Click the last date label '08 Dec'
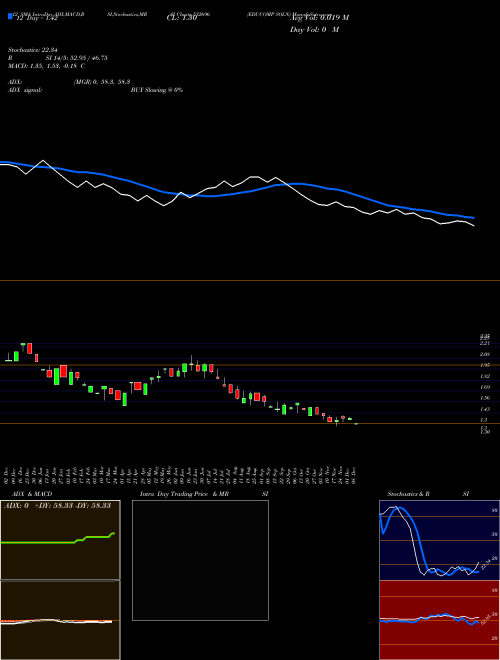 click(354, 475)
